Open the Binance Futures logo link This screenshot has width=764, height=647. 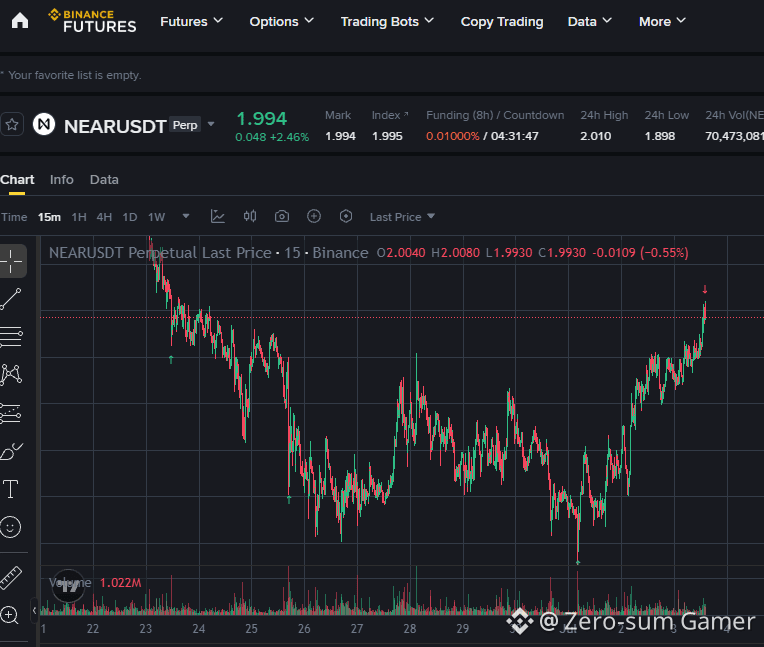pos(92,21)
